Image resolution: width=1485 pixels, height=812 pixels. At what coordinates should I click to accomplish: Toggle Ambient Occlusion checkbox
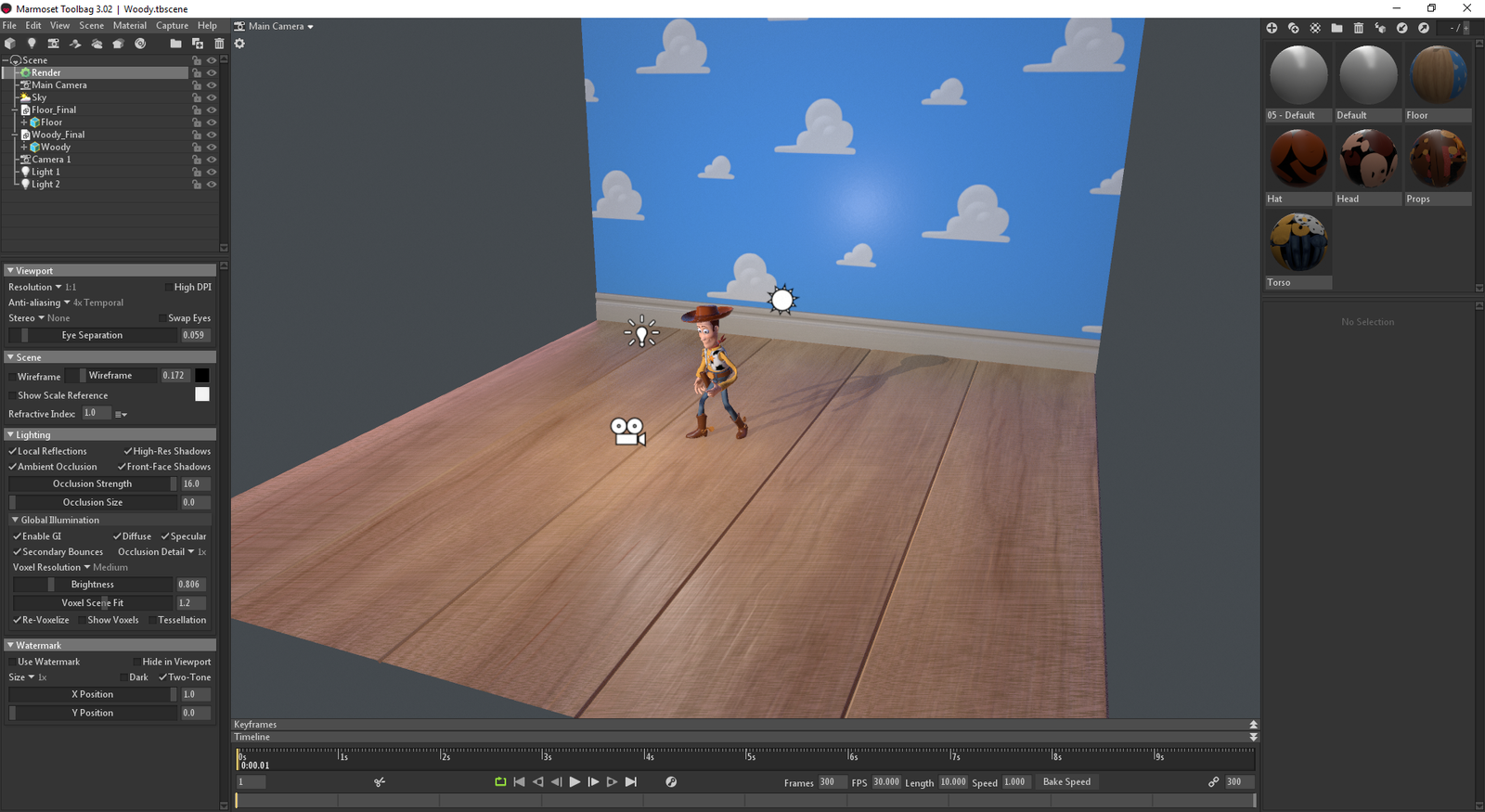tap(13, 467)
